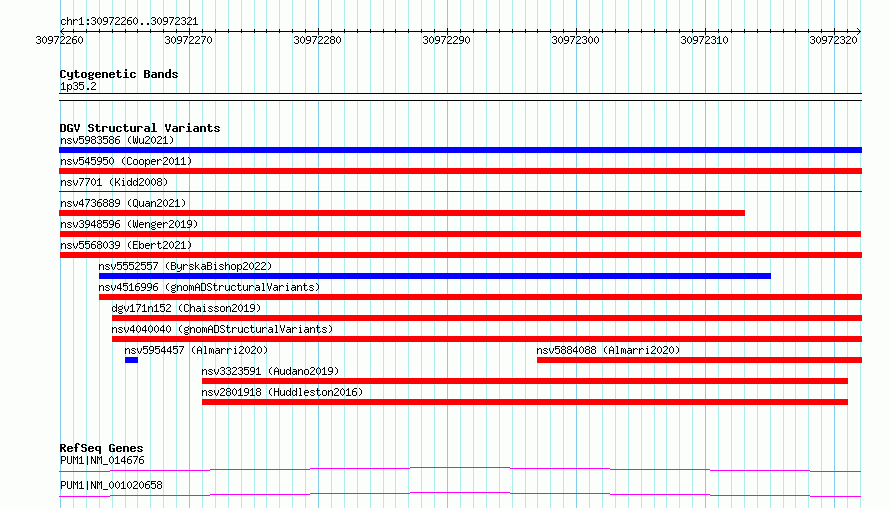The height and width of the screenshot is (508, 890).
Task: Select red bar under nsv5884088 (Almarri2020)
Action: [x=699, y=360]
